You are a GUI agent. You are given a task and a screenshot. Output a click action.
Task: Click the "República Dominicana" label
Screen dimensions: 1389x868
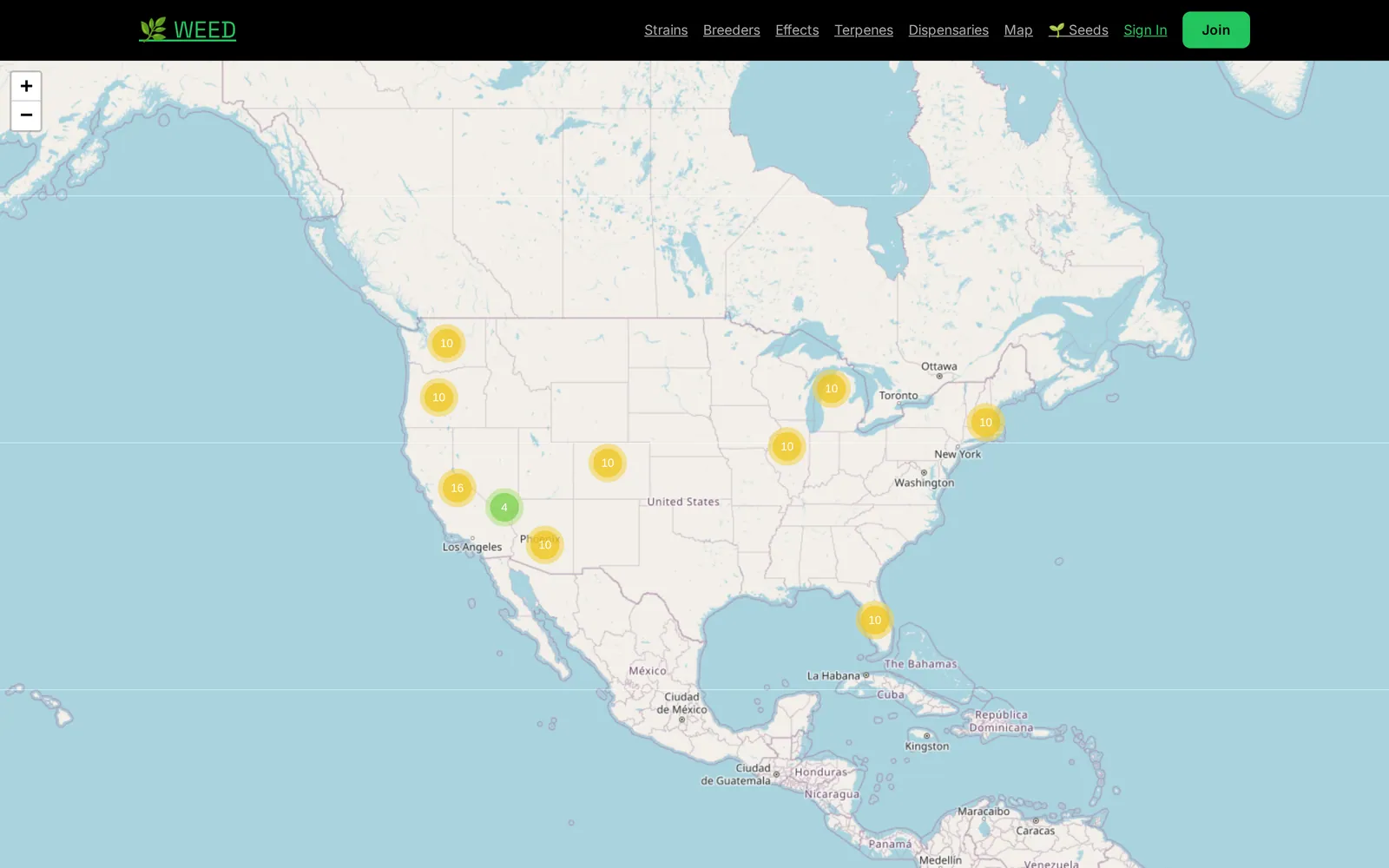(x=1002, y=721)
